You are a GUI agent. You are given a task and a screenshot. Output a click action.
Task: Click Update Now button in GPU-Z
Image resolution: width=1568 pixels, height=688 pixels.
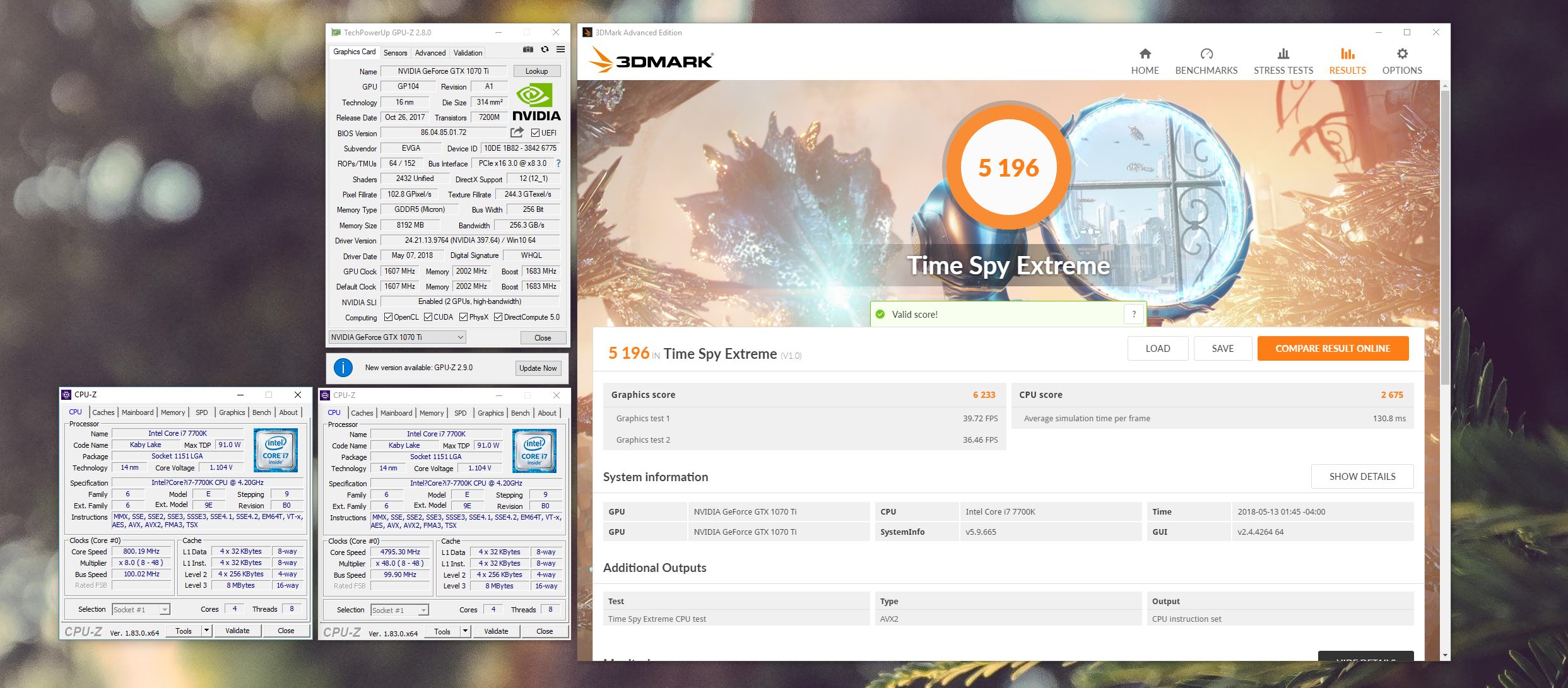pos(538,368)
